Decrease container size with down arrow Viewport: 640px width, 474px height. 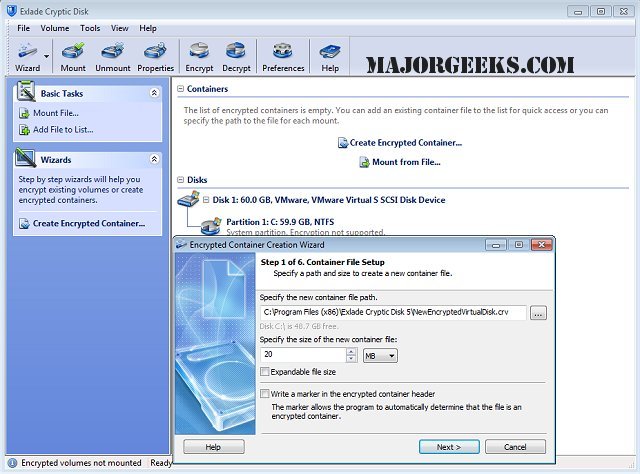coord(351,359)
